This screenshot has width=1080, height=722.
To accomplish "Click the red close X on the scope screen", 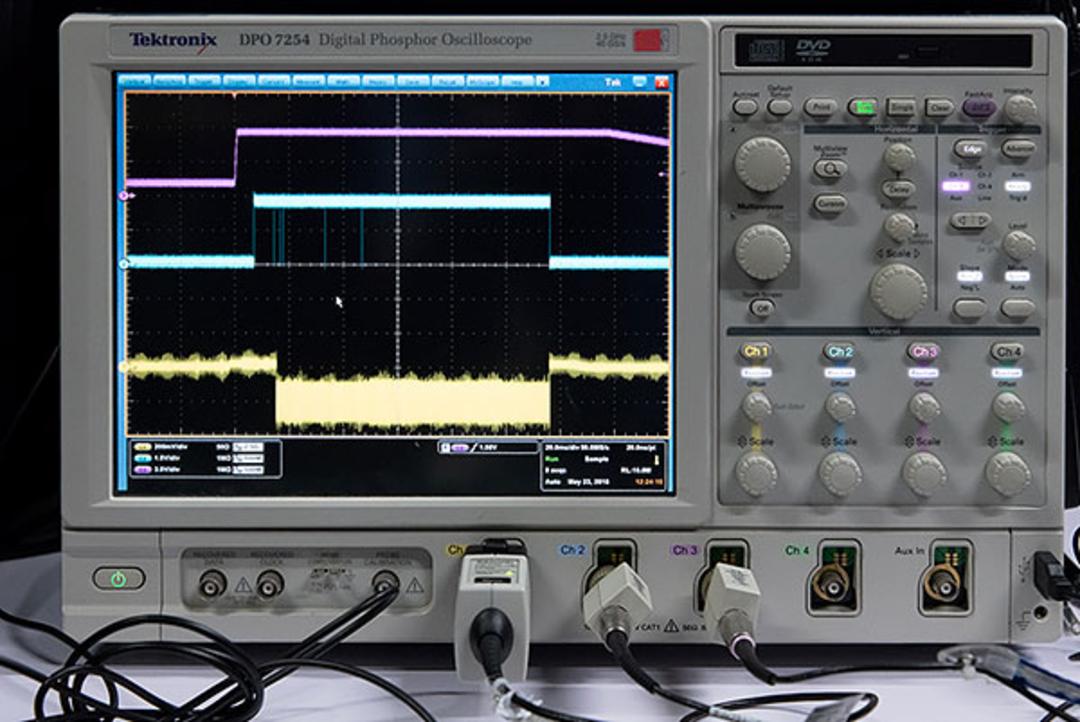I will (661, 83).
